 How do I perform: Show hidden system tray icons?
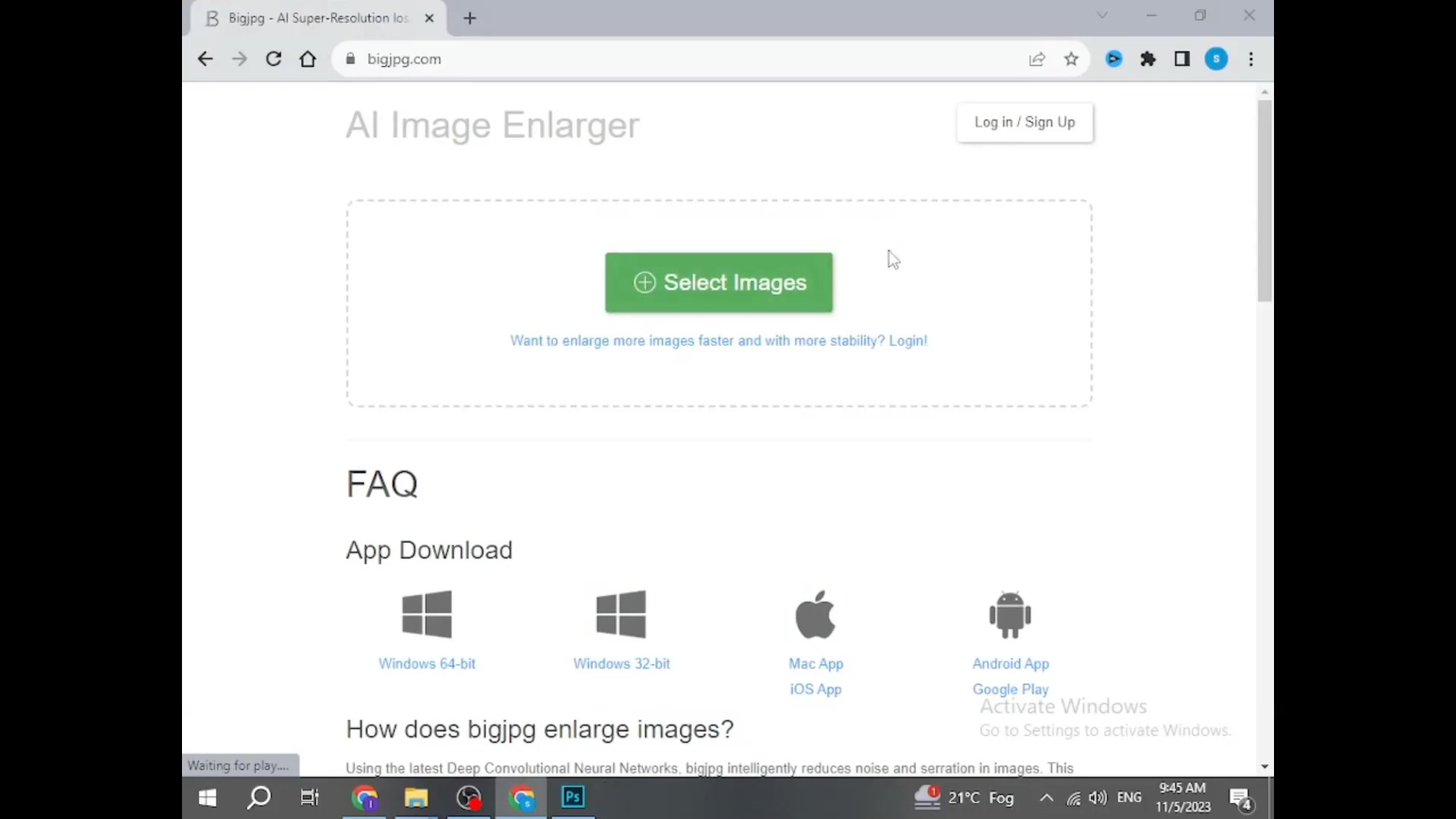[1046, 798]
